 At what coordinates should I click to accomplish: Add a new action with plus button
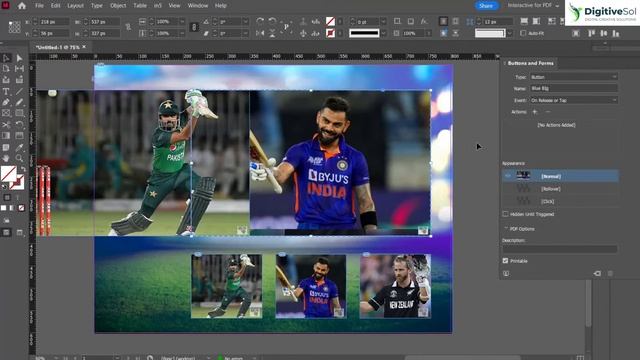point(535,112)
